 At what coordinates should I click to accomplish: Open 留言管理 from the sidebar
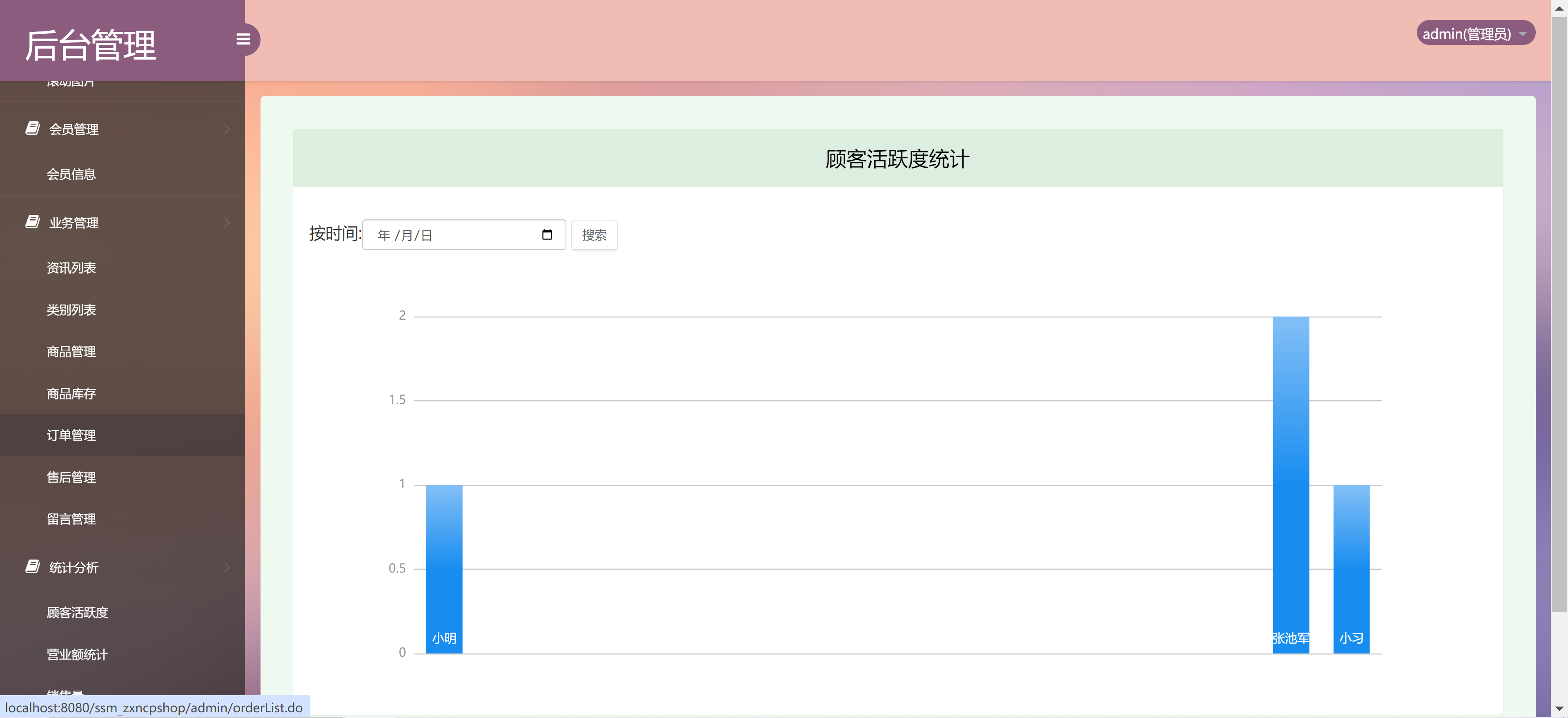coord(71,519)
